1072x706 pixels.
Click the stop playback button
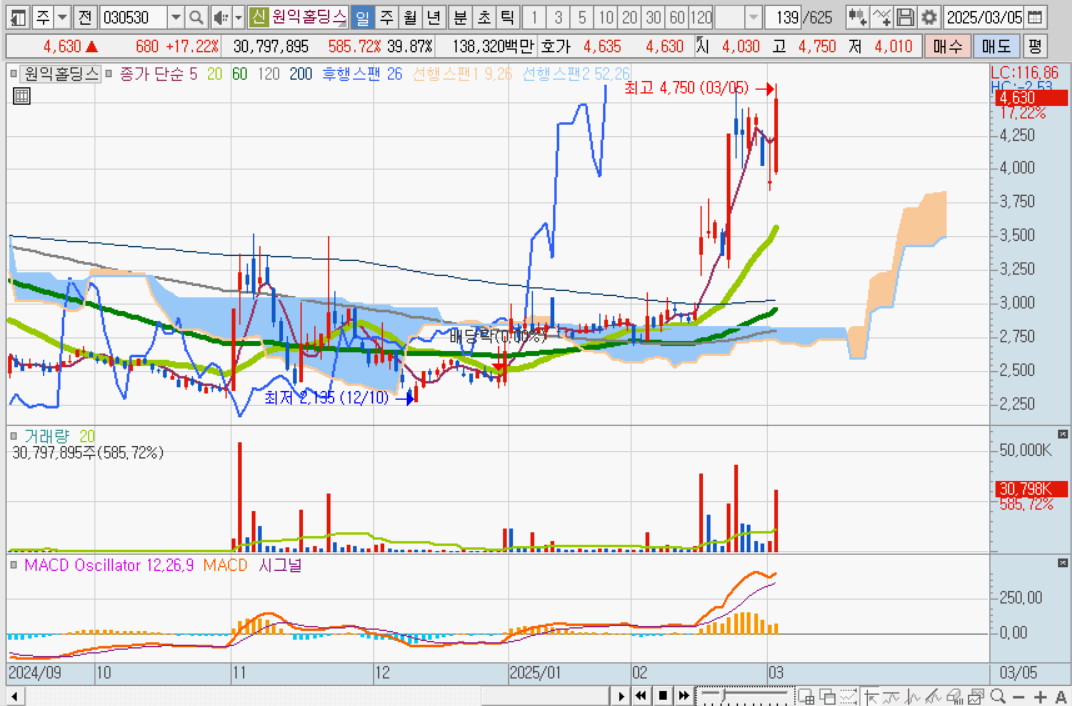click(662, 696)
